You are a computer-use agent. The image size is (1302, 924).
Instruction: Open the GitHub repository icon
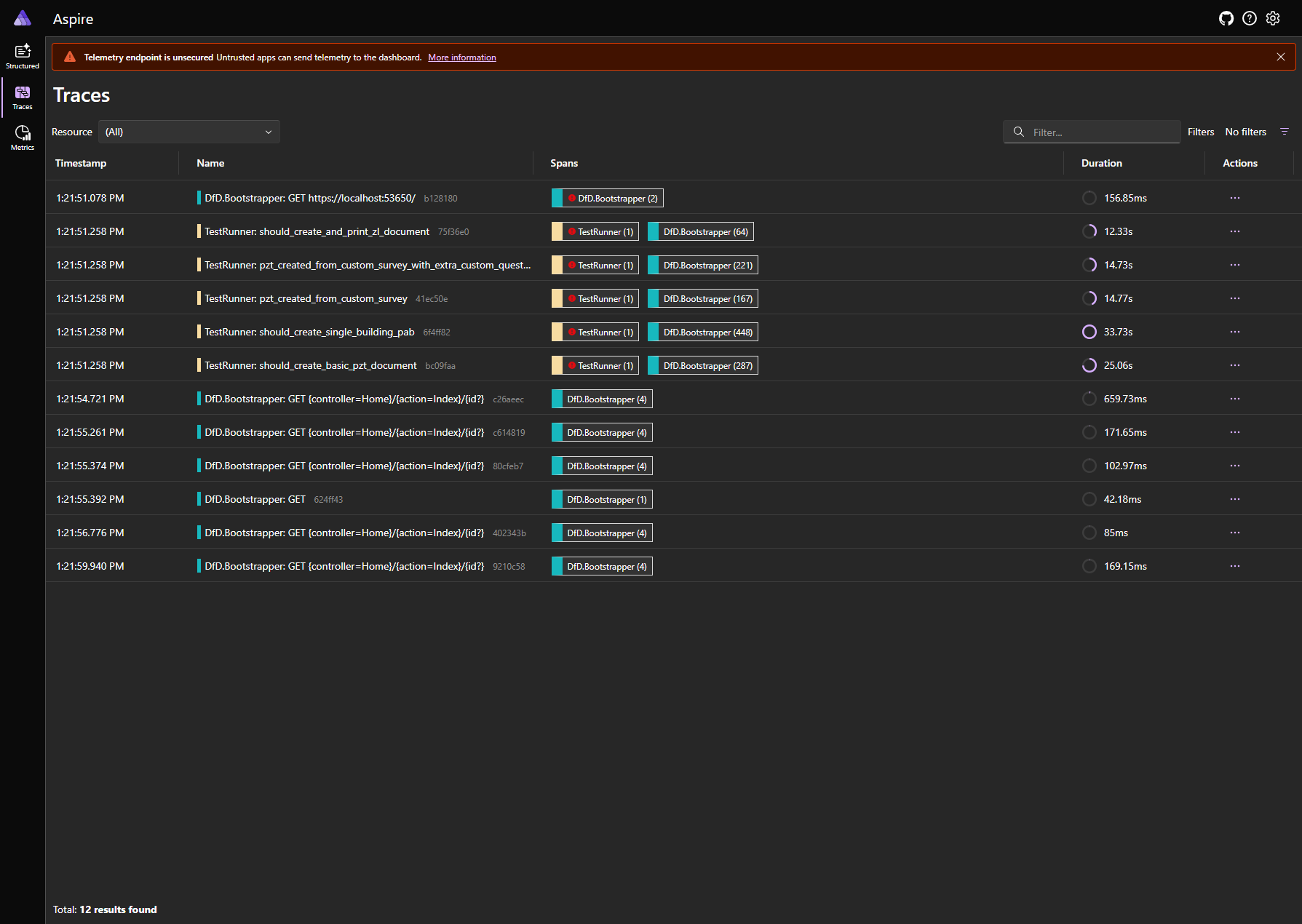coord(1226,18)
